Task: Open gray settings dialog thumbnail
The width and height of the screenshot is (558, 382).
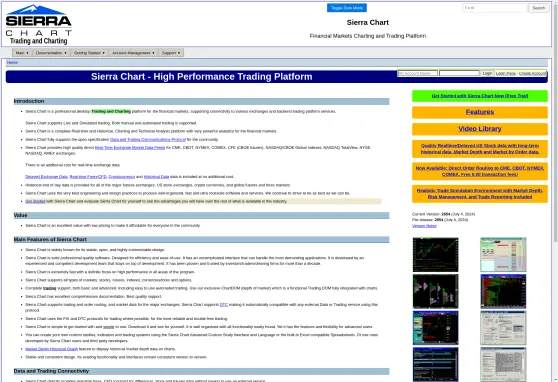Action: [503, 328]
